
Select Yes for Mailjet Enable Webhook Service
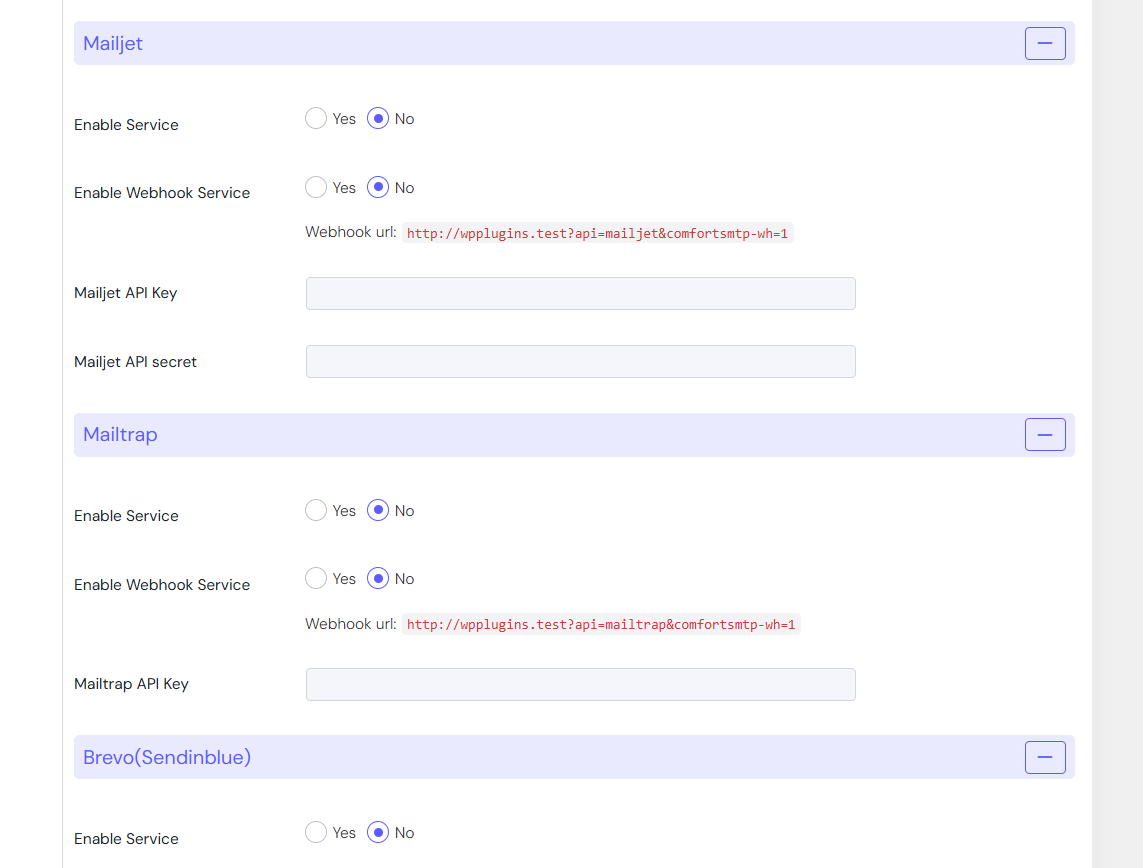316,187
